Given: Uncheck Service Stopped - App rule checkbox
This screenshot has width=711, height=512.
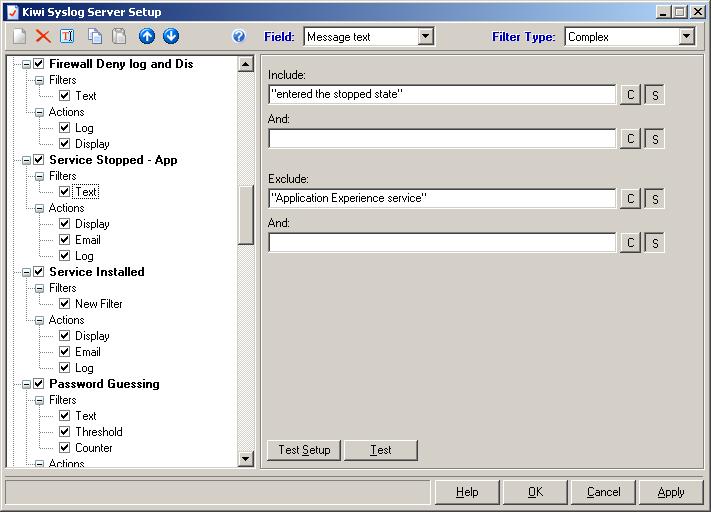Looking at the screenshot, I should pos(39,160).
